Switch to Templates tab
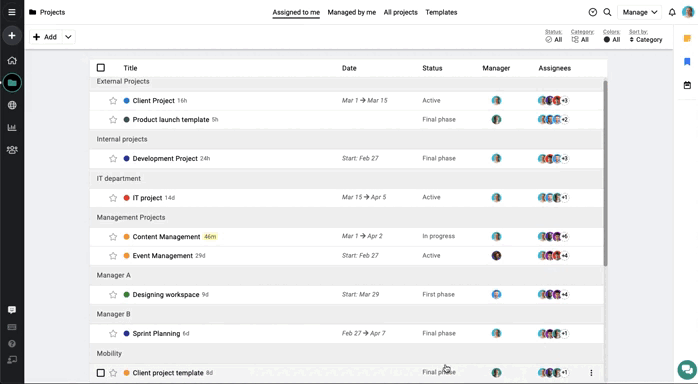 tap(441, 12)
